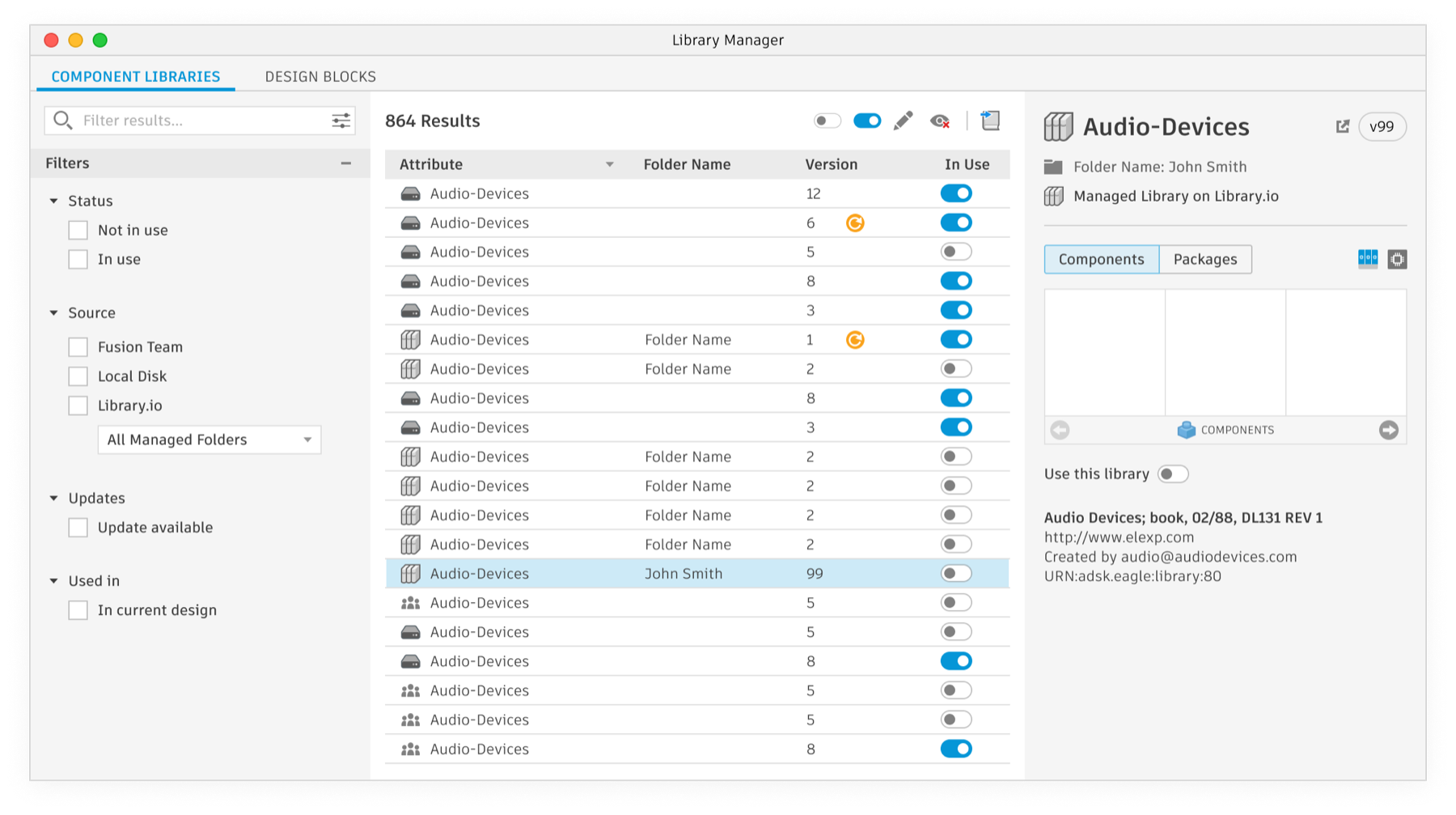
Task: Select the COMPONENT LIBRARIES tab
Action: click(x=136, y=77)
